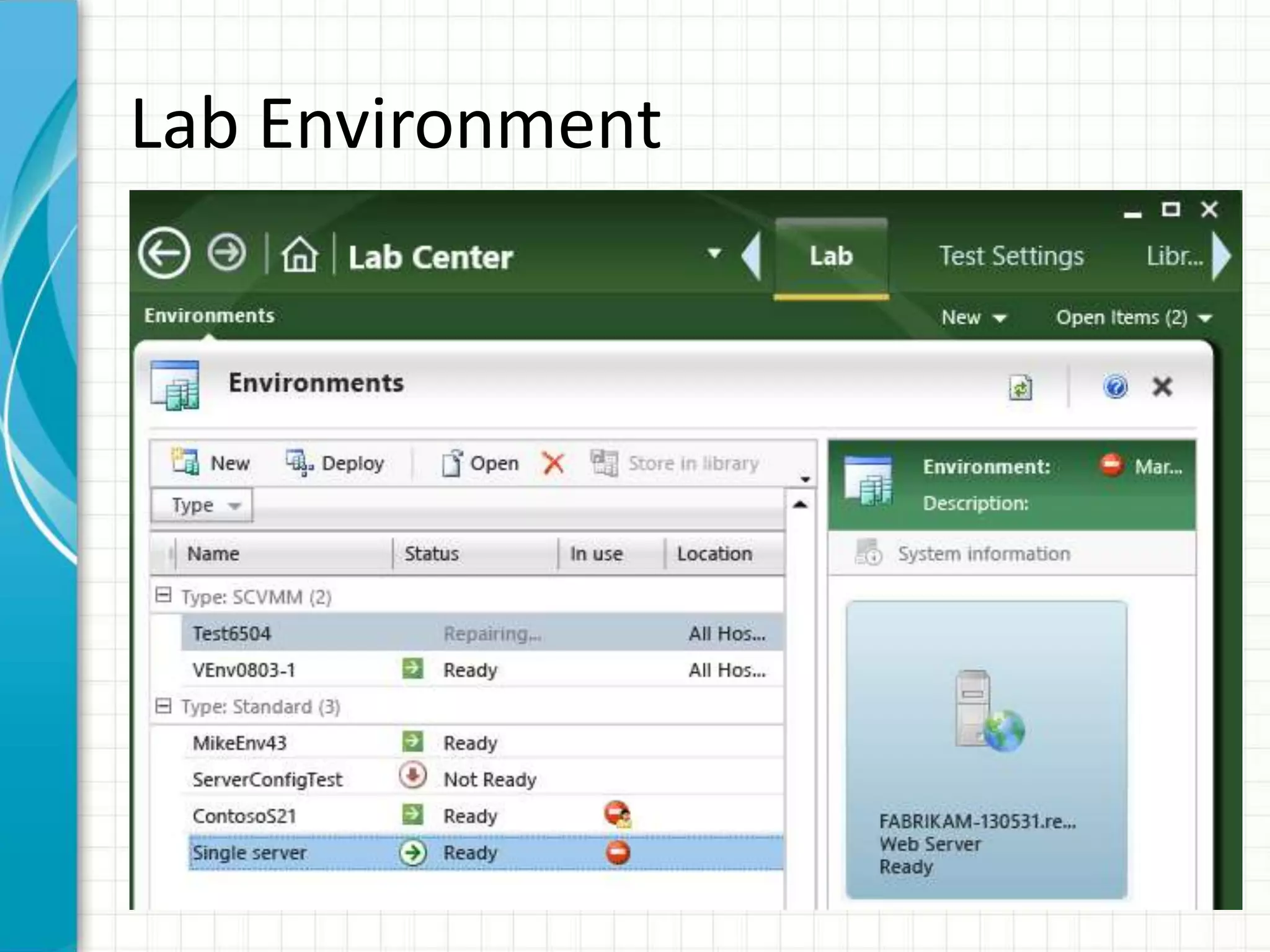Open help with blue question icon
Viewport: 1270px width, 952px height.
[x=1115, y=387]
